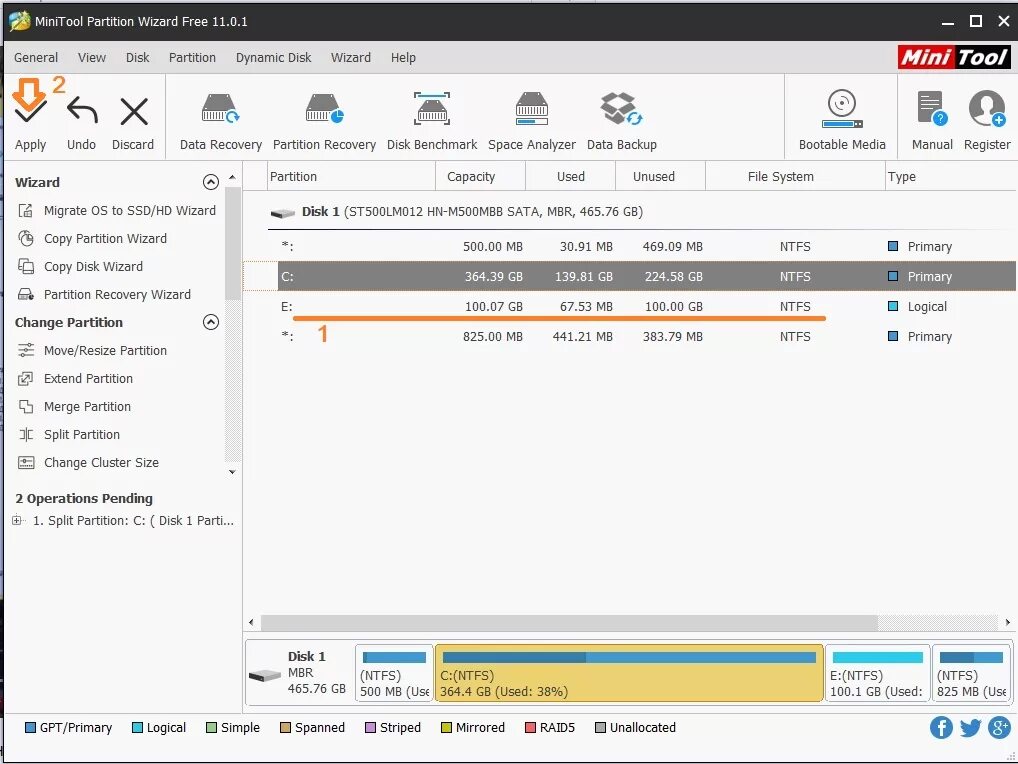Click the 224.58 GB unused value
Image resolution: width=1018 pixels, height=764 pixels.
pyautogui.click(x=673, y=277)
